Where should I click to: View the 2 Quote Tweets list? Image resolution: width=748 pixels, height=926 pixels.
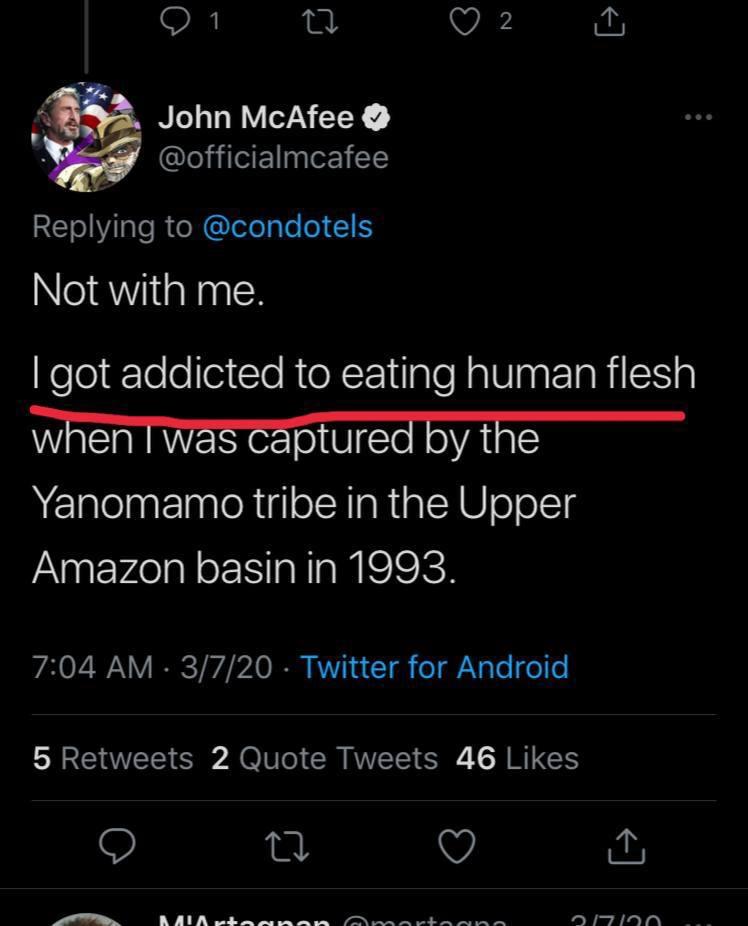pyautogui.click(x=324, y=758)
